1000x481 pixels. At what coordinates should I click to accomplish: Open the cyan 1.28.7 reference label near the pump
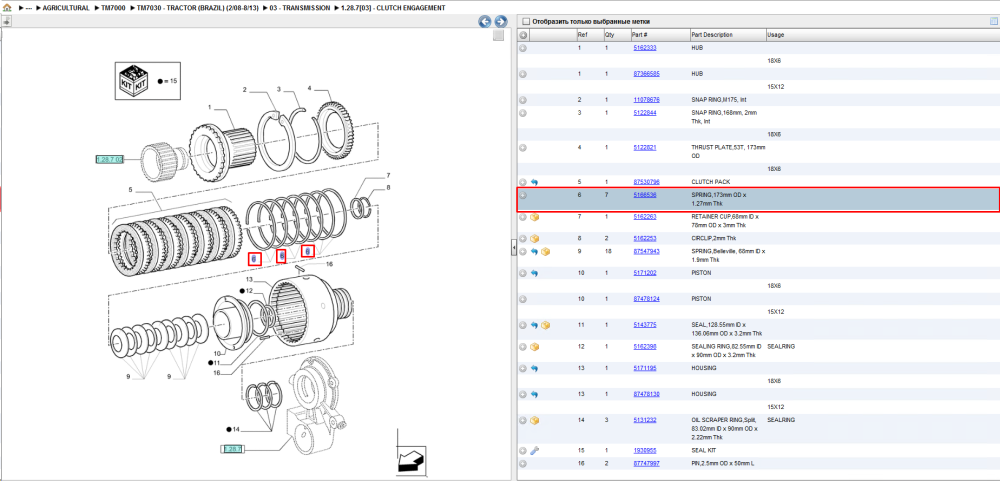(x=232, y=449)
